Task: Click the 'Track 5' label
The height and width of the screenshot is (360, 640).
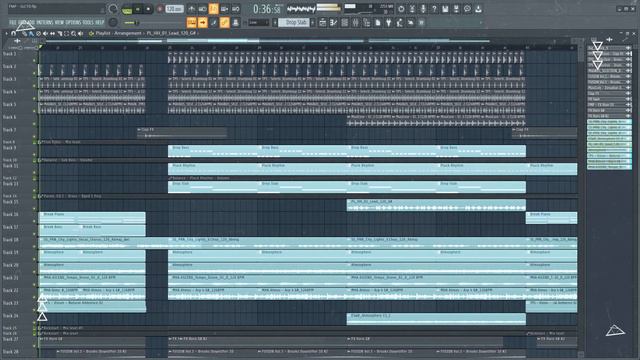Action: coord(10,104)
